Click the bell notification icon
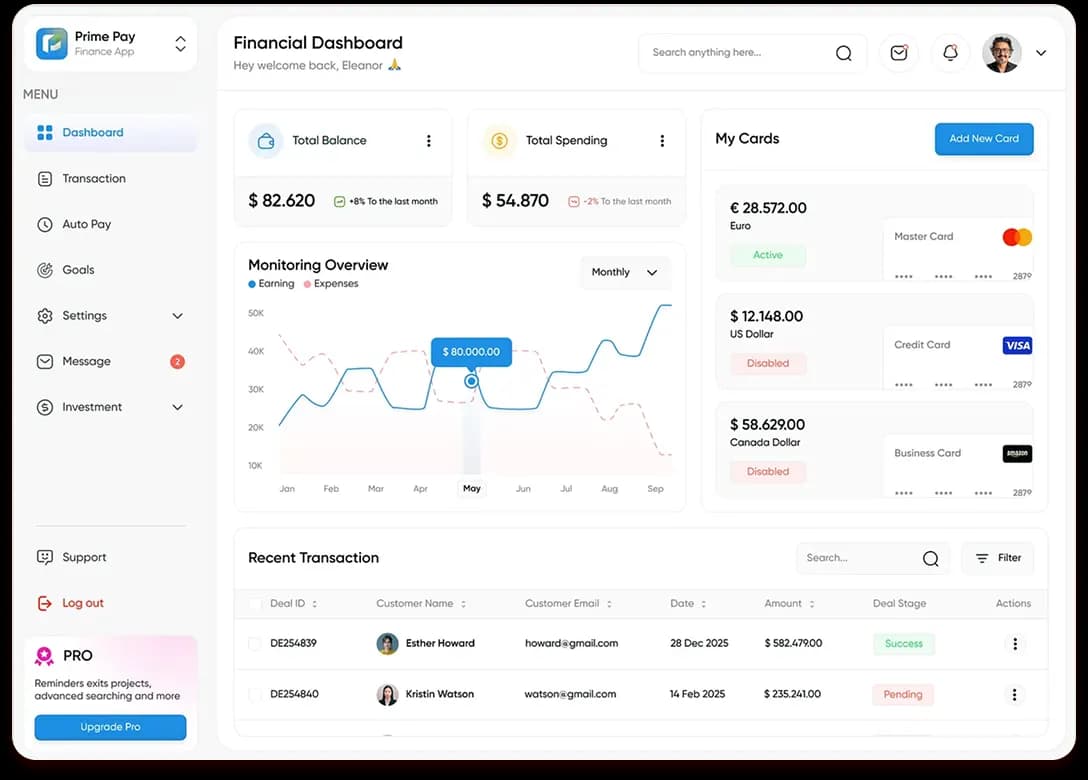1088x780 pixels. tap(949, 53)
